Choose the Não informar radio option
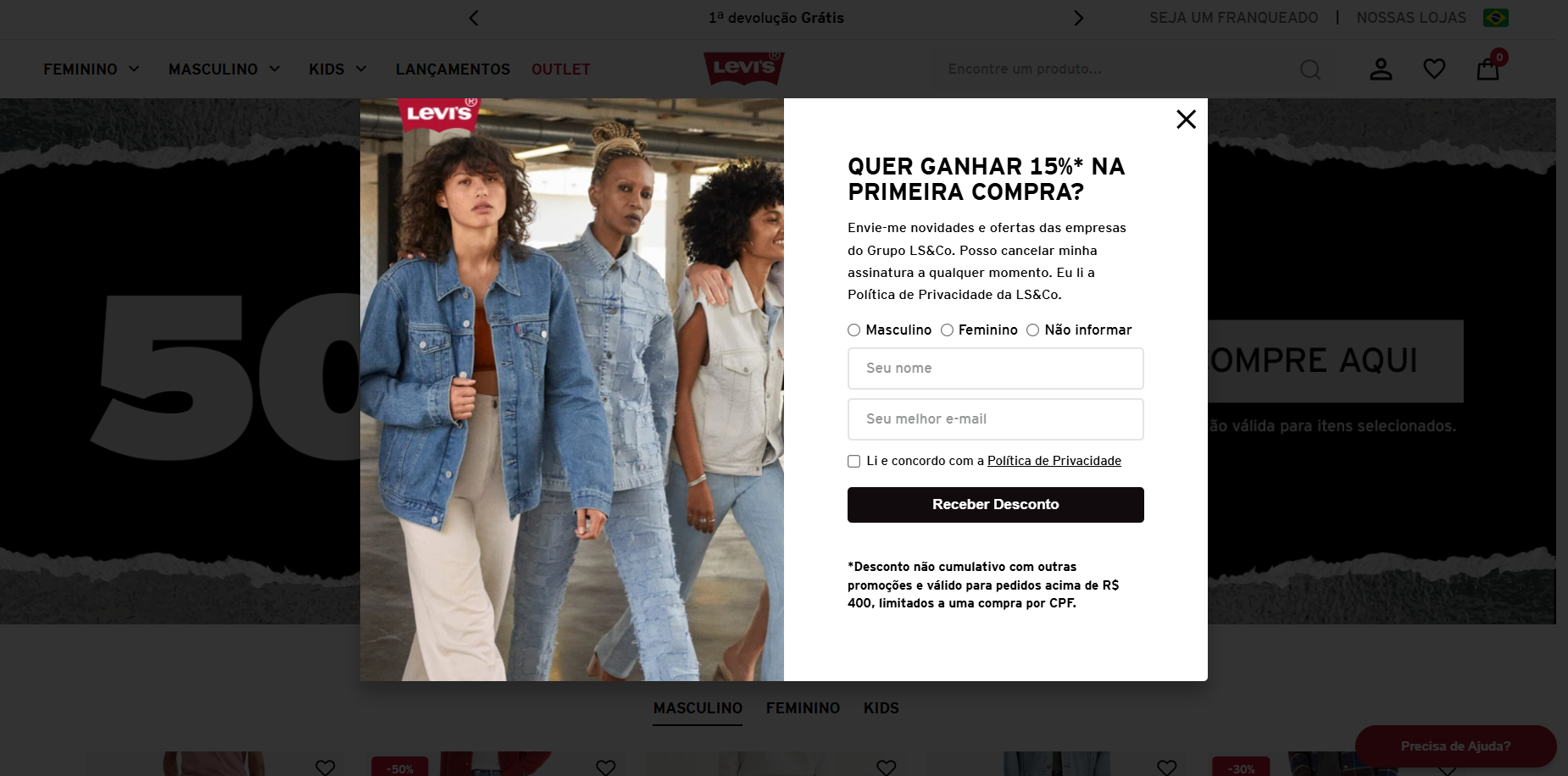This screenshot has height=776, width=1568. coord(1032,330)
